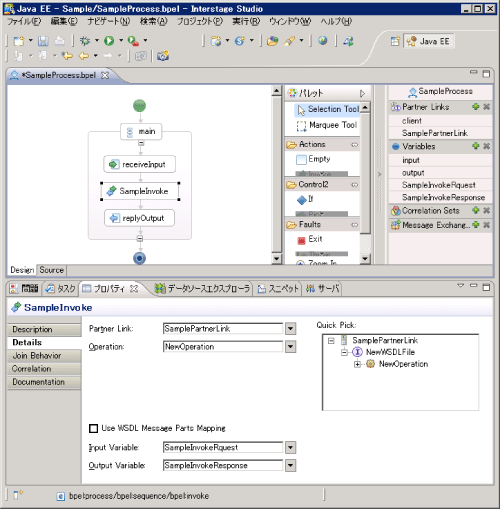Choose the Selection Tool in palette
Screen dimensions: 500x509
(x=328, y=109)
